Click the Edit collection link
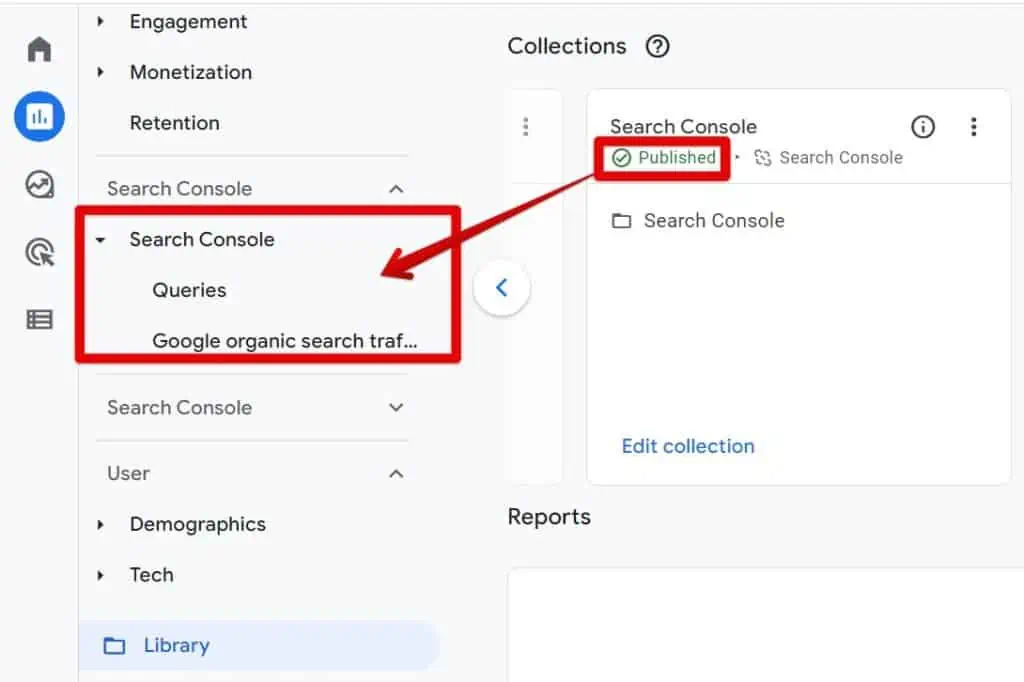Screen dimensions: 1024x682 (688, 446)
